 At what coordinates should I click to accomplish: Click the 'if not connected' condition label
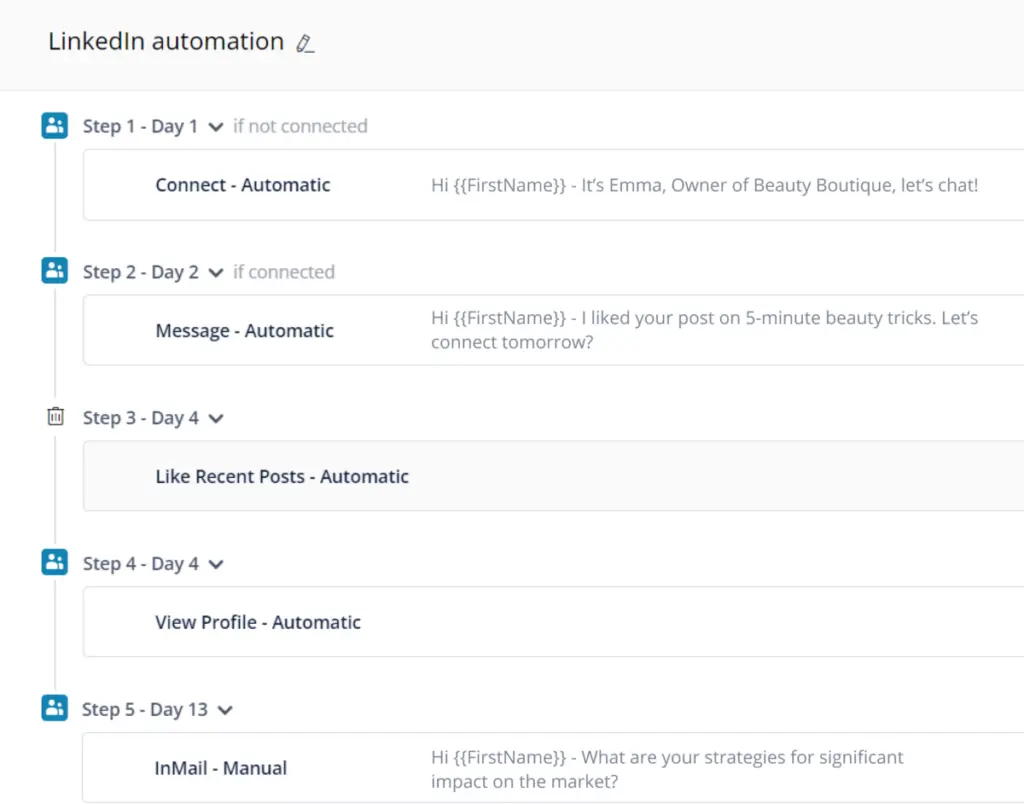(298, 126)
